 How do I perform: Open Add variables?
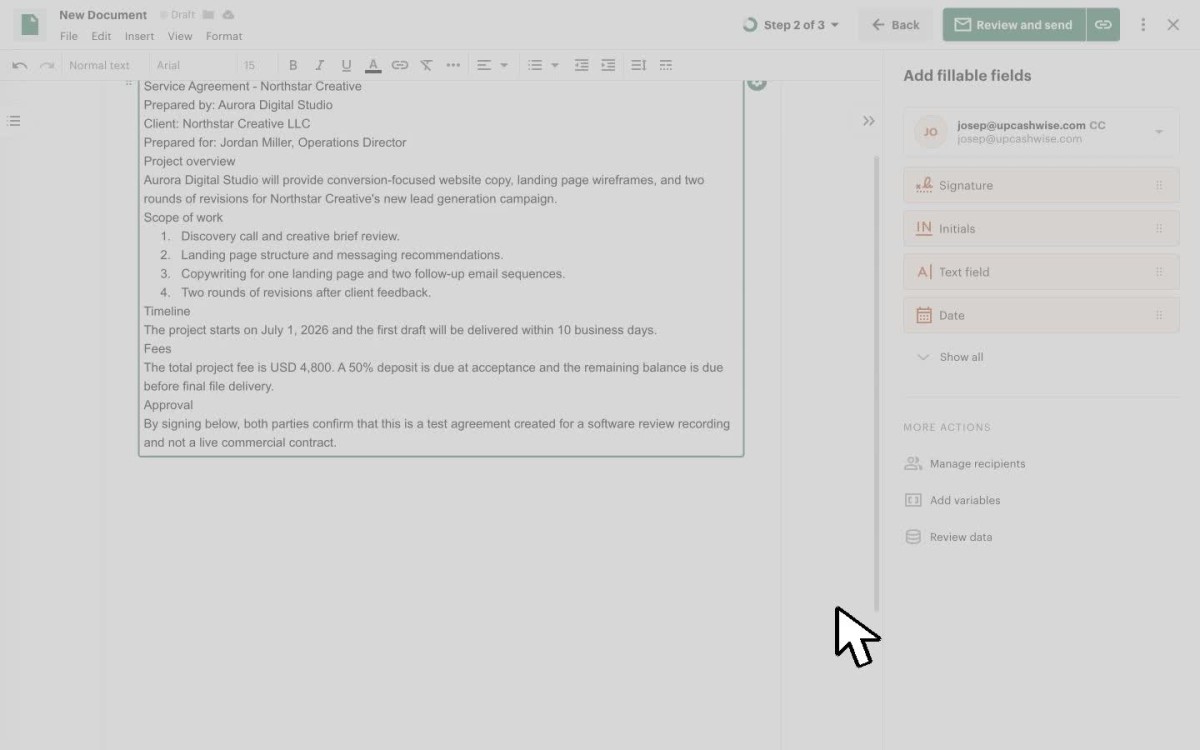[x=952, y=500]
